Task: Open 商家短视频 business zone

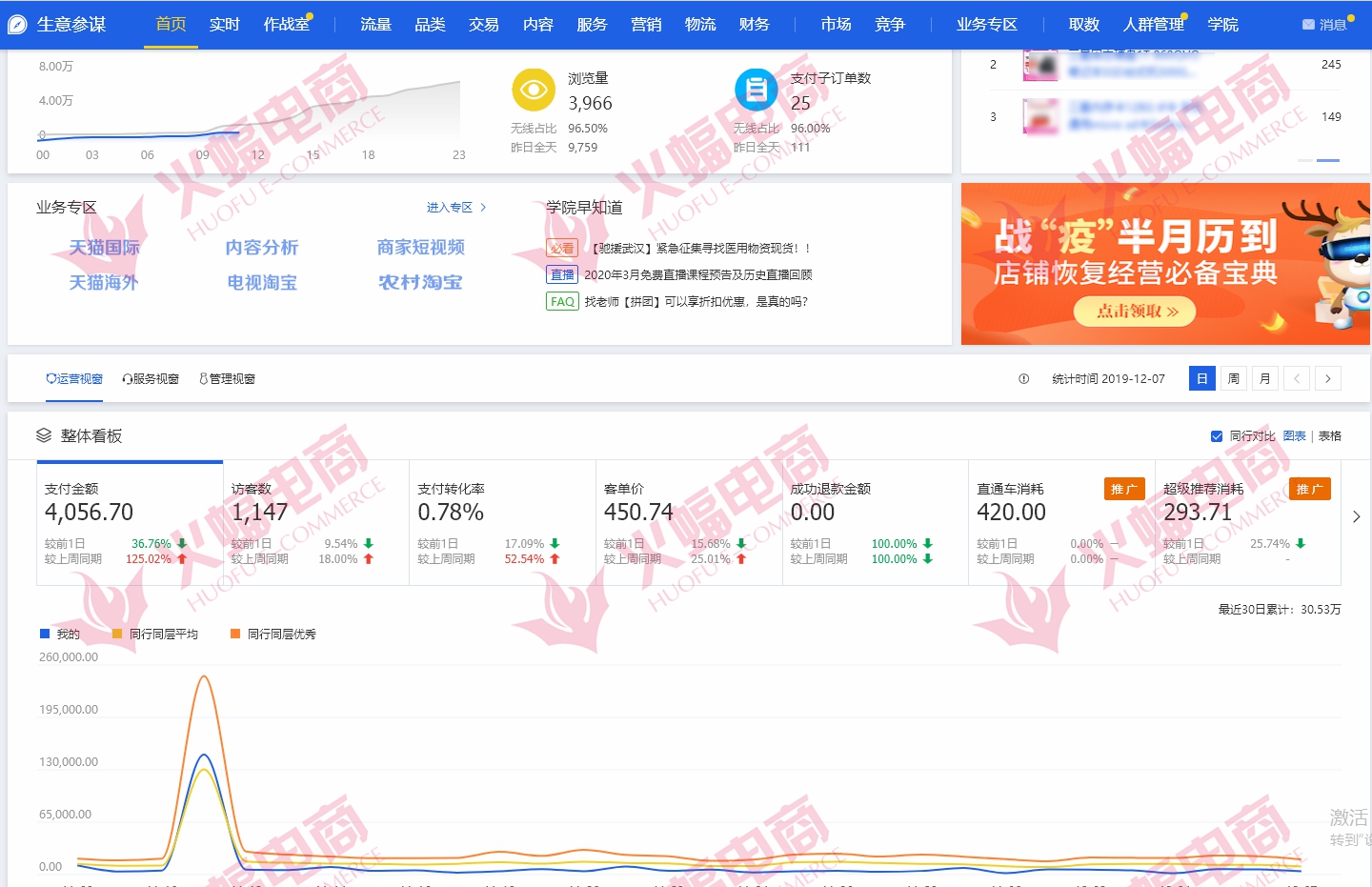Action: pyautogui.click(x=421, y=247)
